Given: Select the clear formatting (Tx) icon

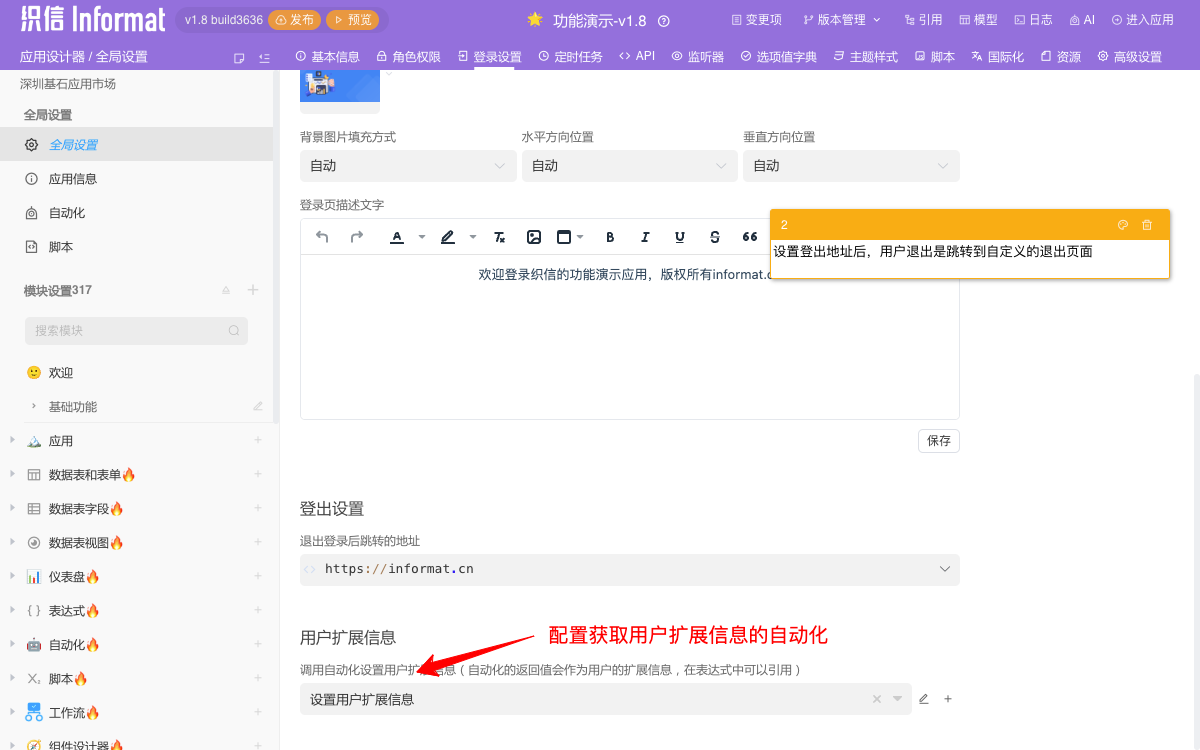Looking at the screenshot, I should pyautogui.click(x=499, y=237).
